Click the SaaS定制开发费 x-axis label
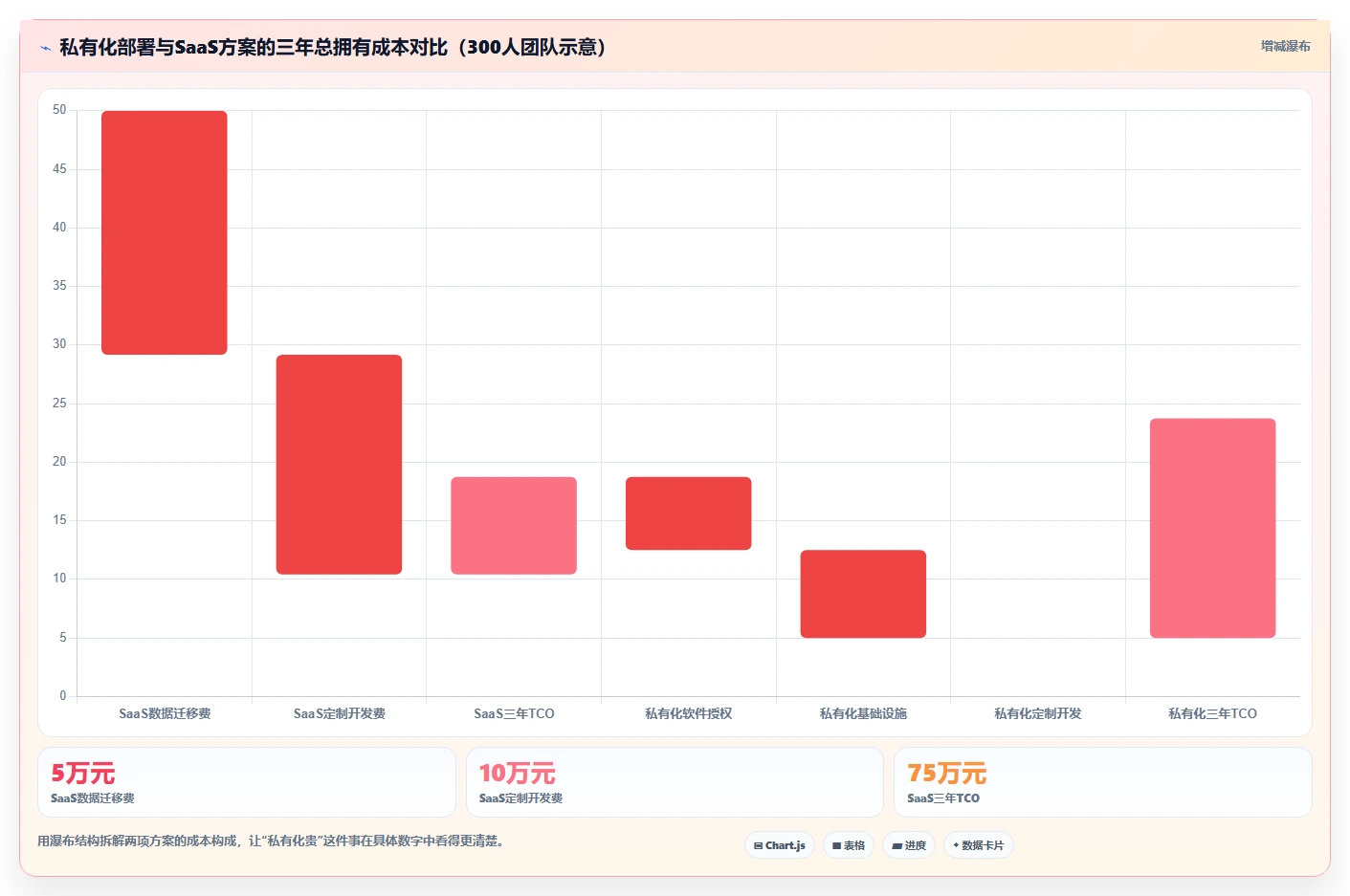The width and height of the screenshot is (1350, 896). (339, 713)
